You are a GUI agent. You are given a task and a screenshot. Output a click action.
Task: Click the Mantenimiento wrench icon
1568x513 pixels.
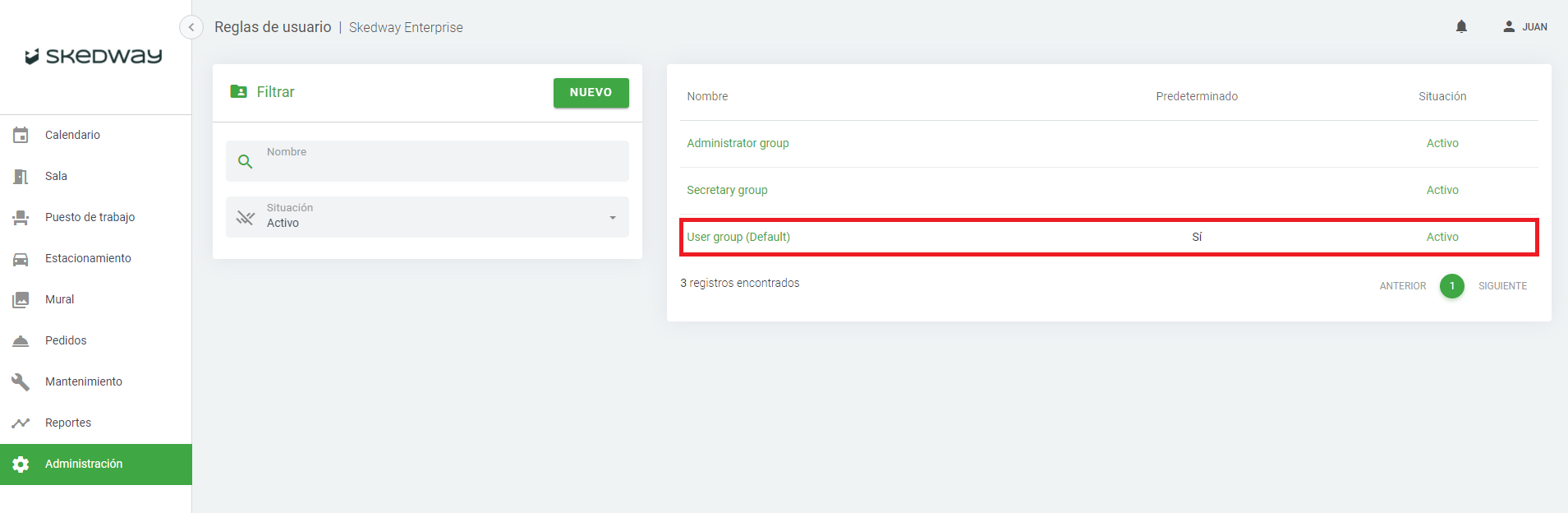pos(21,381)
